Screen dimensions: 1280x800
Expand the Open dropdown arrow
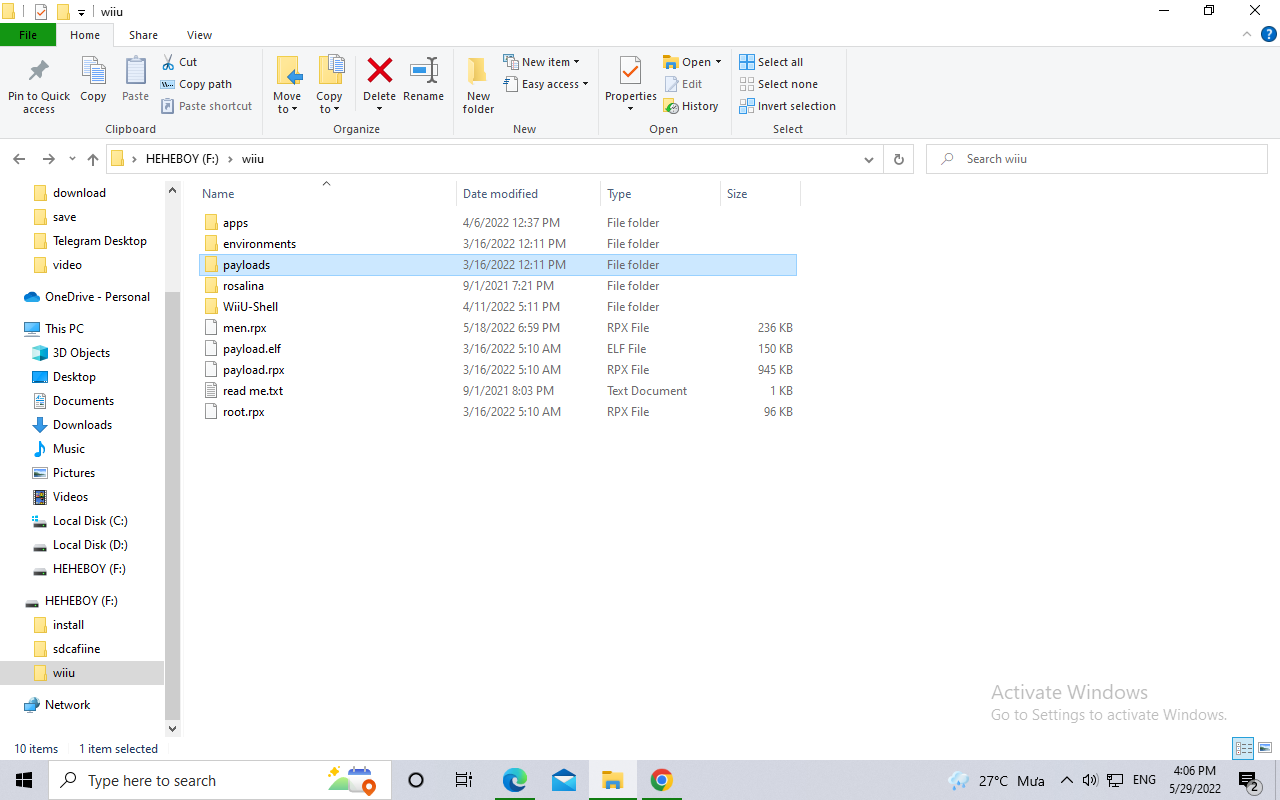click(x=718, y=62)
